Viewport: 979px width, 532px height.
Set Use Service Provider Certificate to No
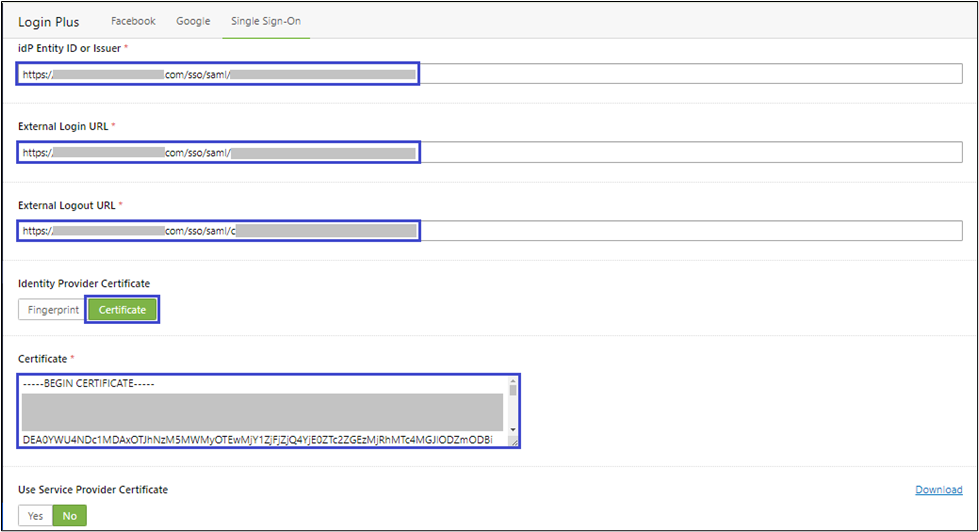[70, 516]
